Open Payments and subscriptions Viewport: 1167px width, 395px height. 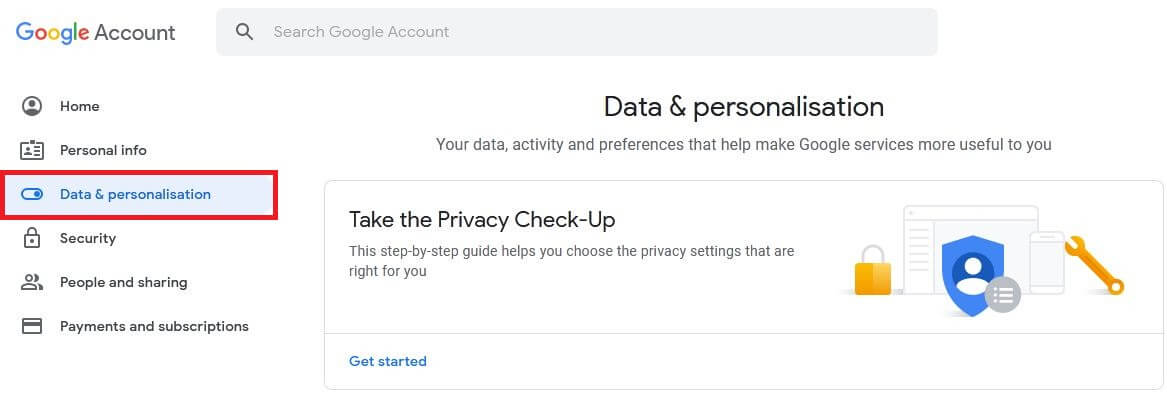[154, 326]
